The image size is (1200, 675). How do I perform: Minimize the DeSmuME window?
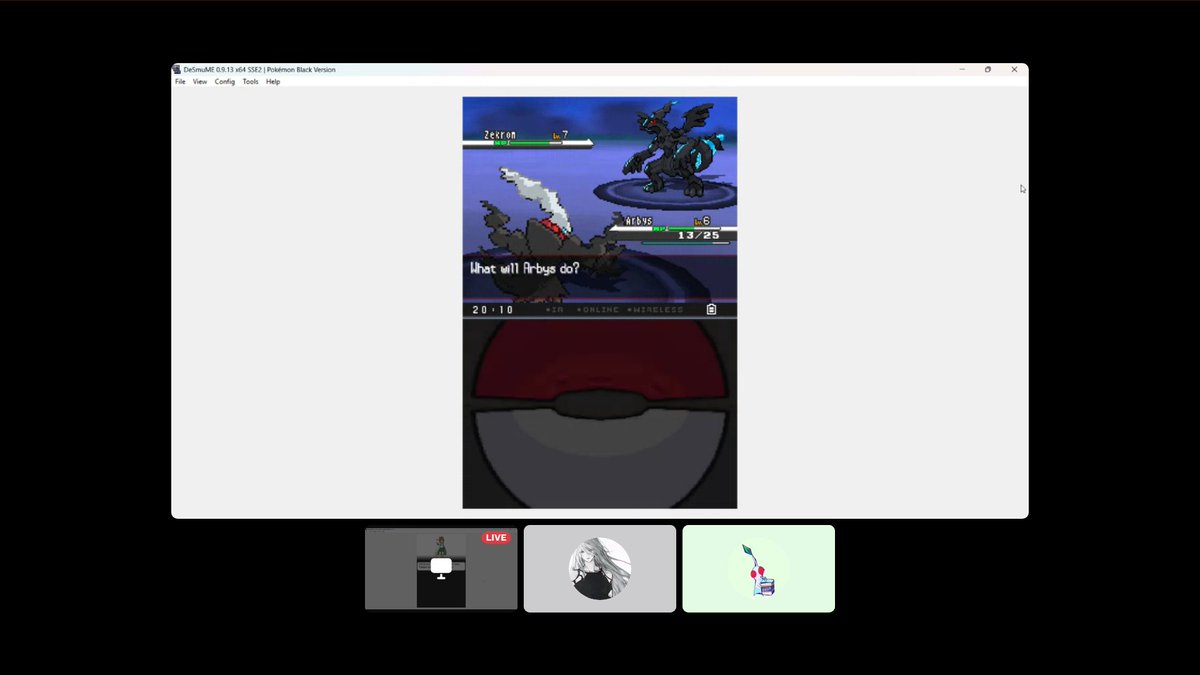(x=962, y=70)
